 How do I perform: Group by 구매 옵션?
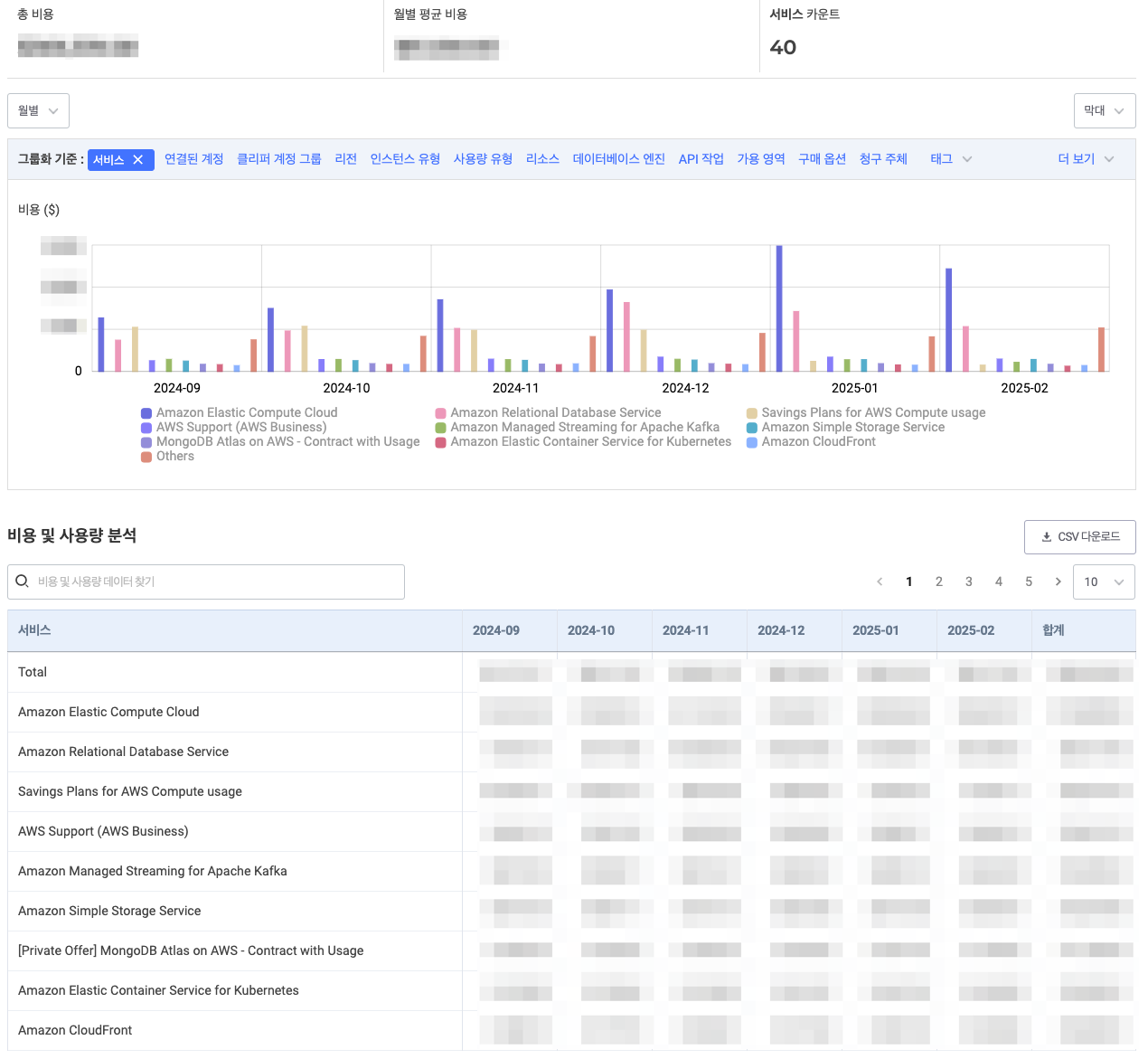click(x=822, y=159)
